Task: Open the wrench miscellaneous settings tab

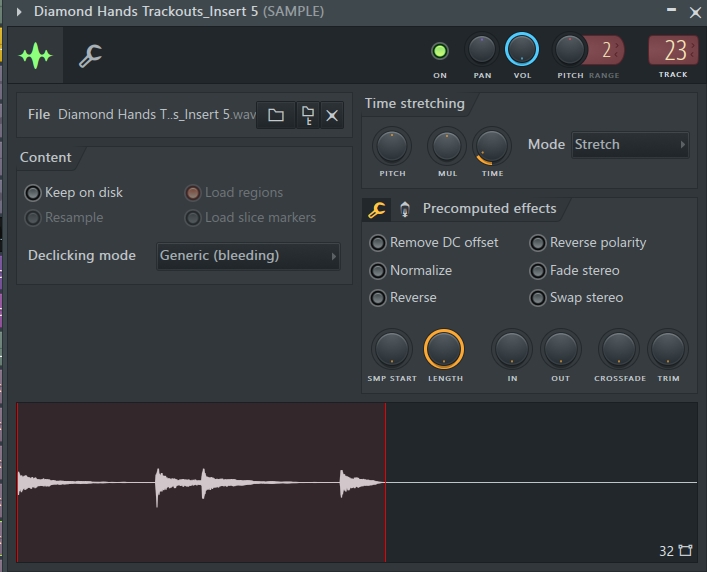Action: [91, 55]
